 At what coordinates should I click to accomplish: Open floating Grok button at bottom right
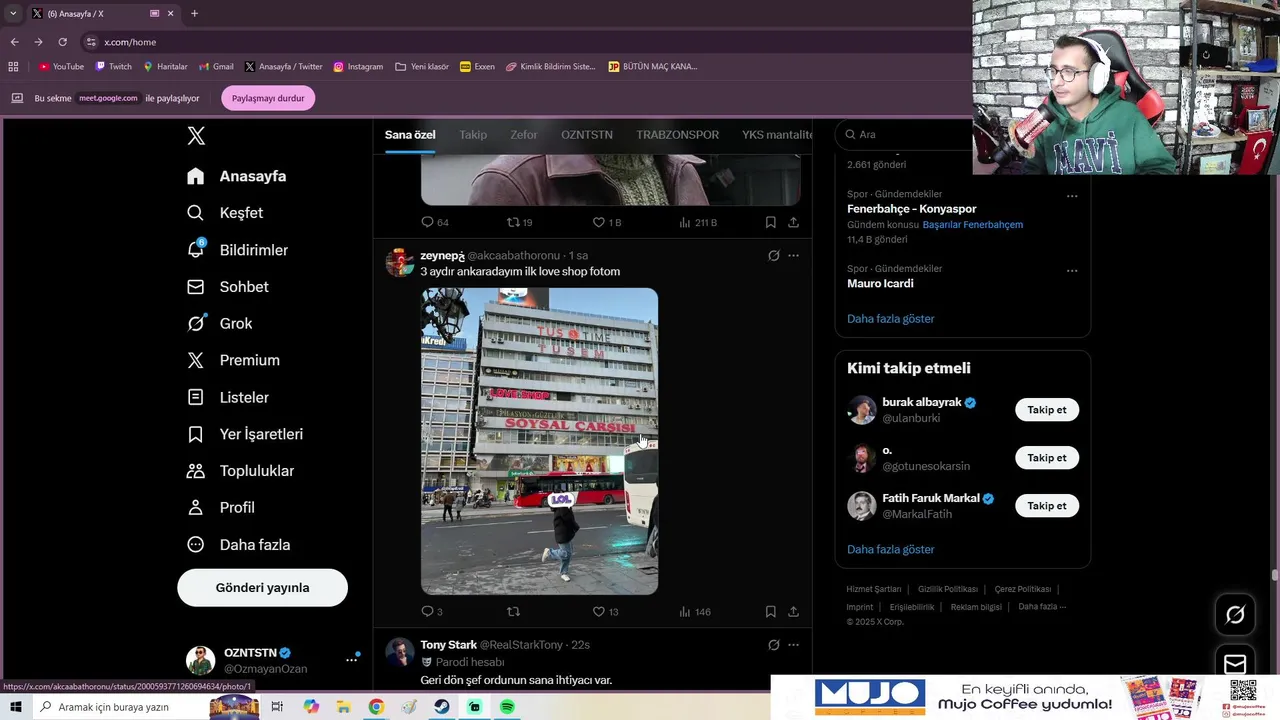tap(1235, 615)
